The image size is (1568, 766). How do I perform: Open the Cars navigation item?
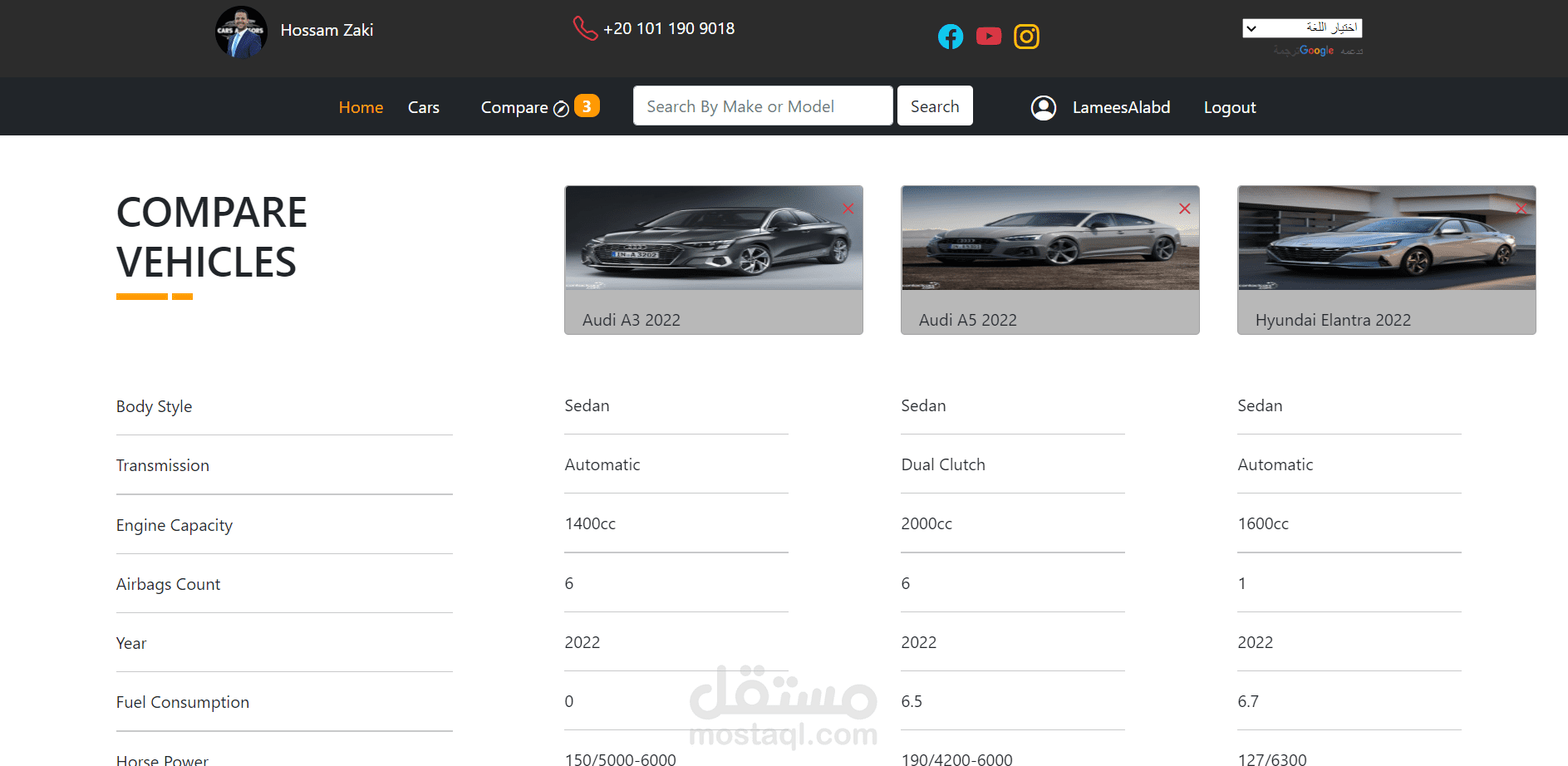click(x=424, y=107)
